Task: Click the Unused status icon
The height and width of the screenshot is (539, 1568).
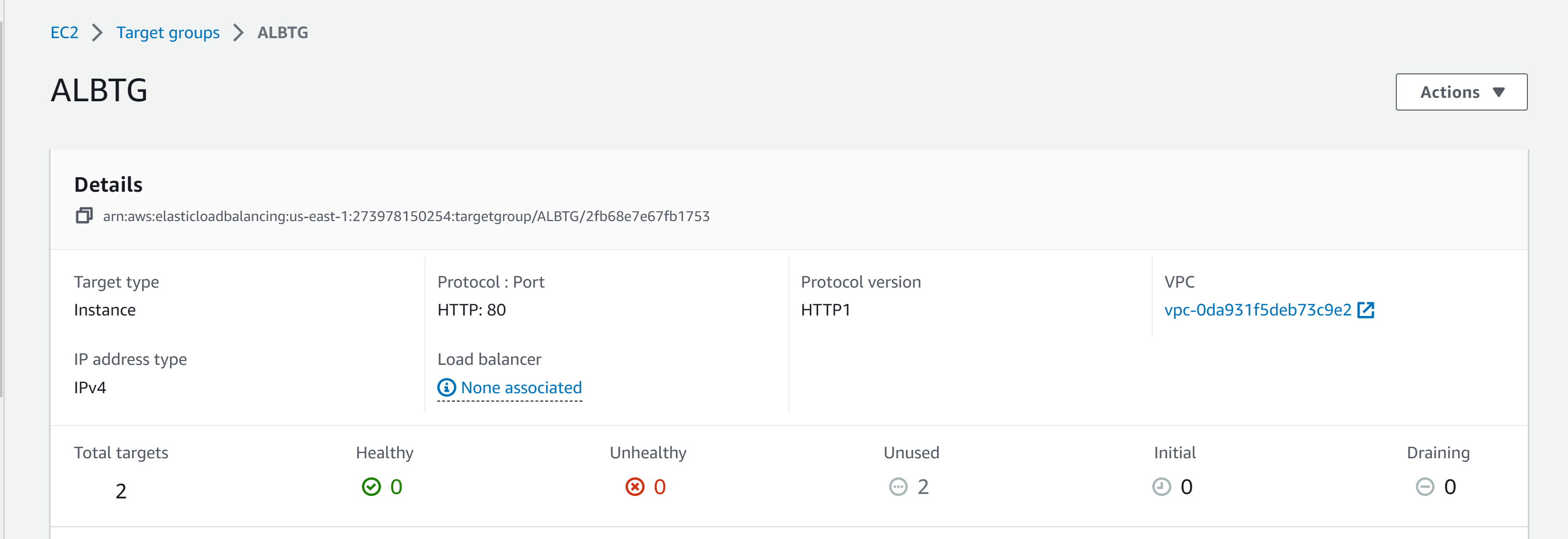Action: [898, 487]
